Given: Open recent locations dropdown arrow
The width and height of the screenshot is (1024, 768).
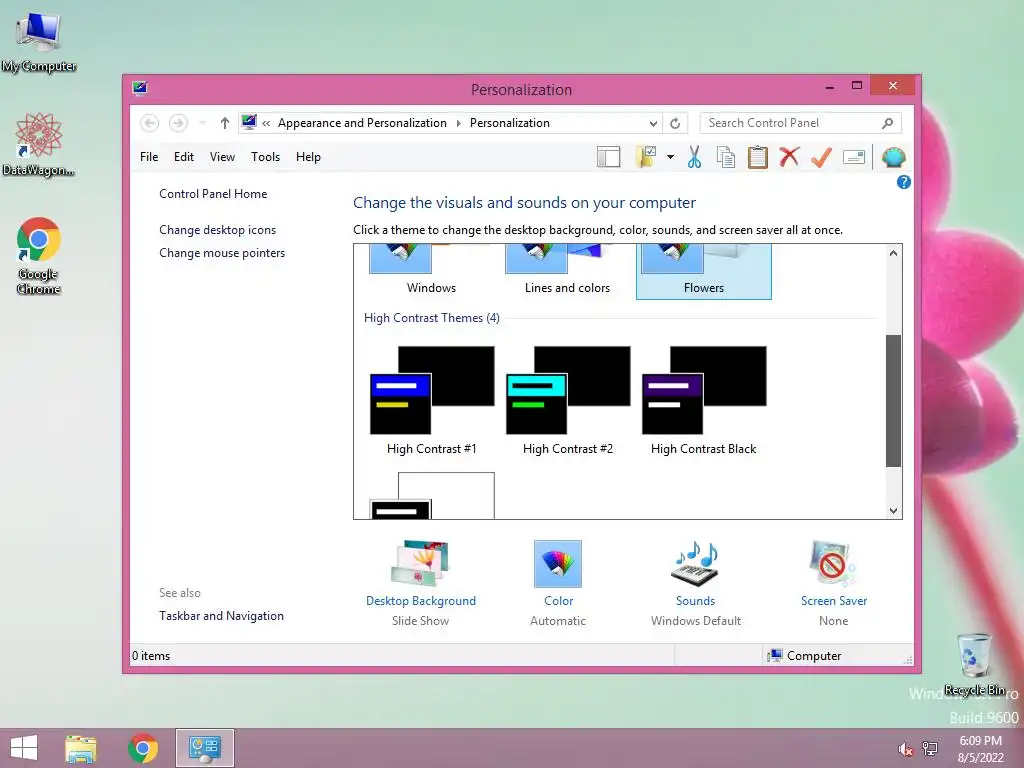Looking at the screenshot, I should [x=202, y=123].
